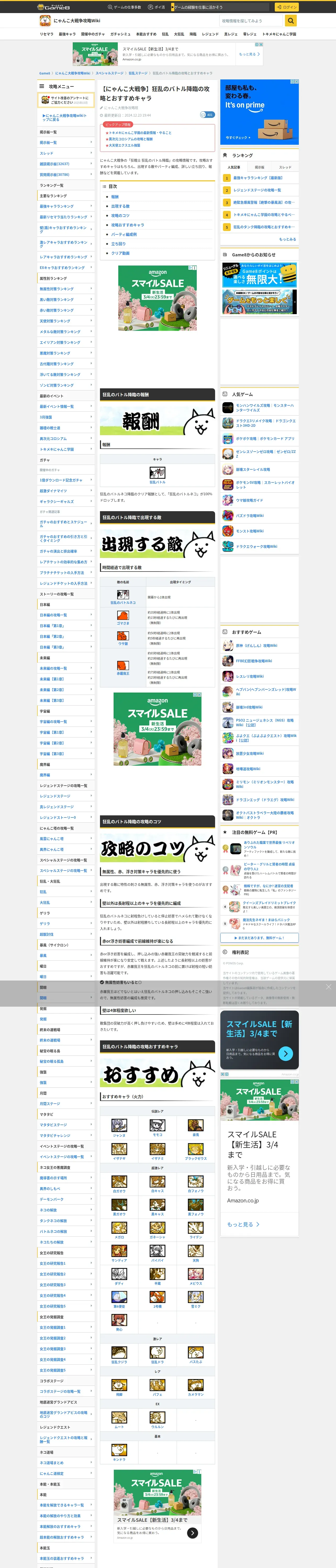Open the 最強キャラ nav menu item

point(67,34)
